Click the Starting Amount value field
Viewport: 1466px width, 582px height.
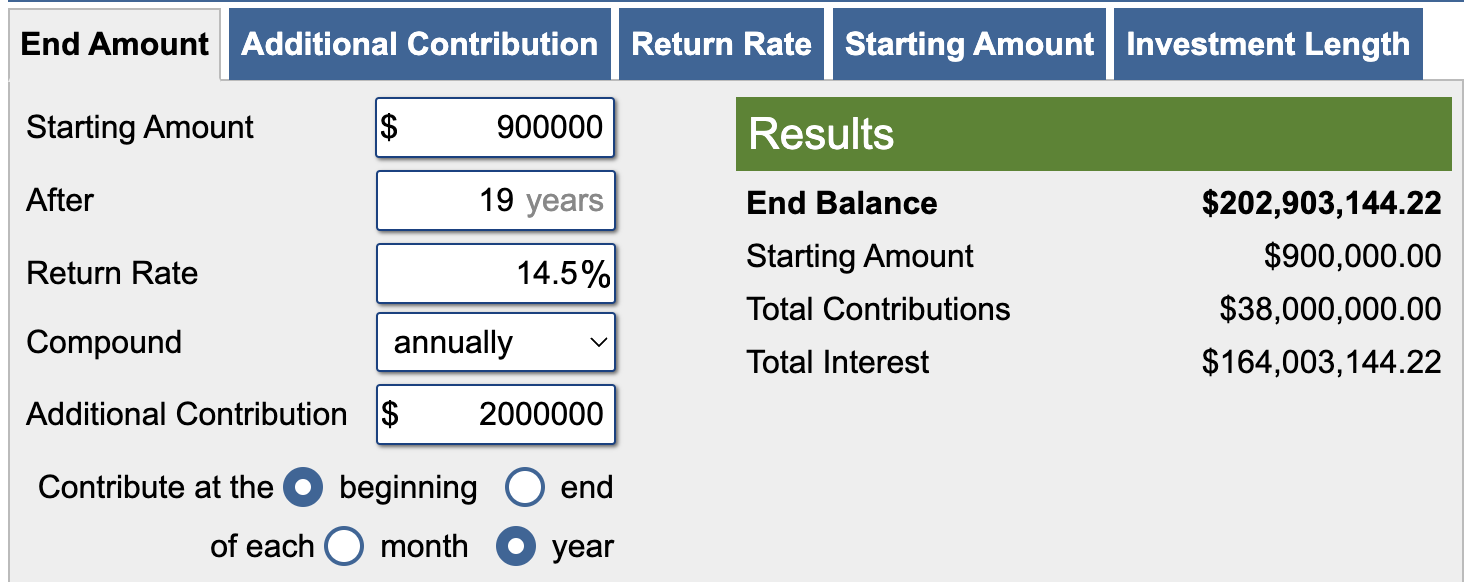click(x=495, y=128)
